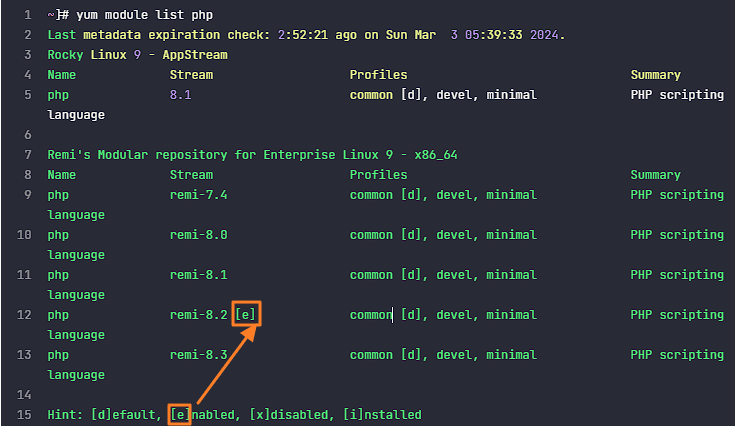Click line number 12 in the gutter
735x426 pixels.
(x=26, y=315)
